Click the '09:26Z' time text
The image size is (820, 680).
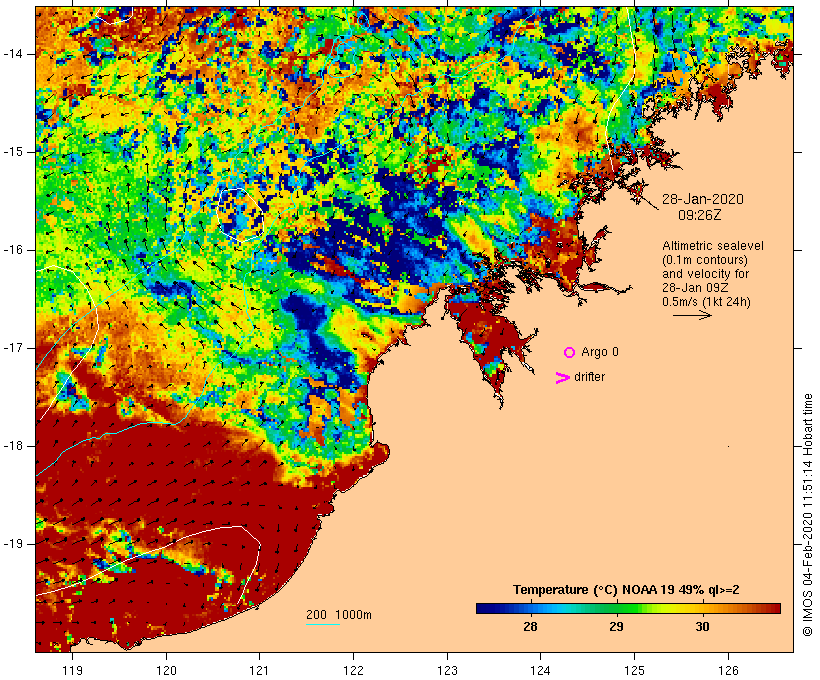[x=700, y=215]
